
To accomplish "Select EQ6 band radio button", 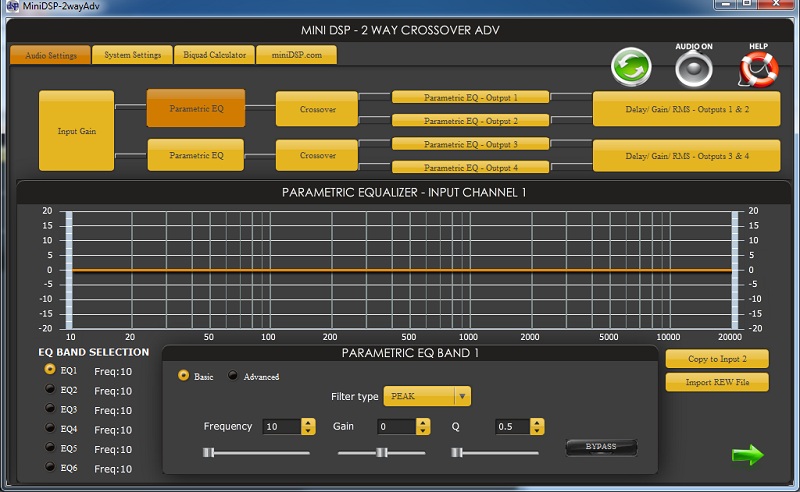I will coord(50,466).
